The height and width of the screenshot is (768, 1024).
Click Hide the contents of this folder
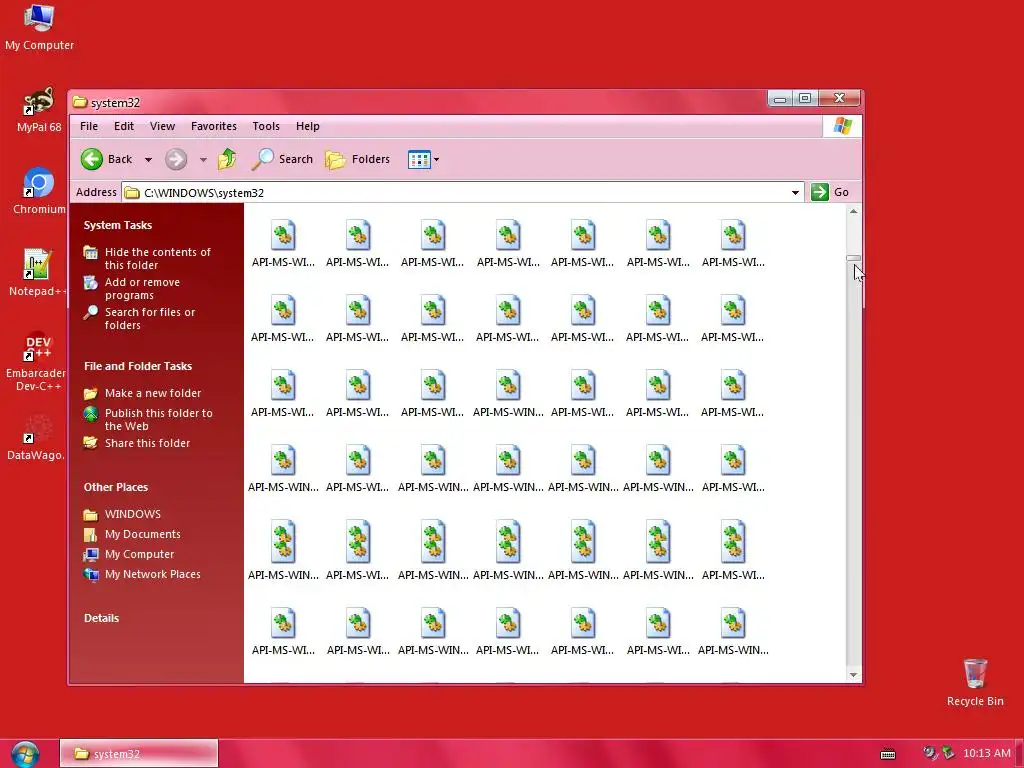pyautogui.click(x=157, y=258)
